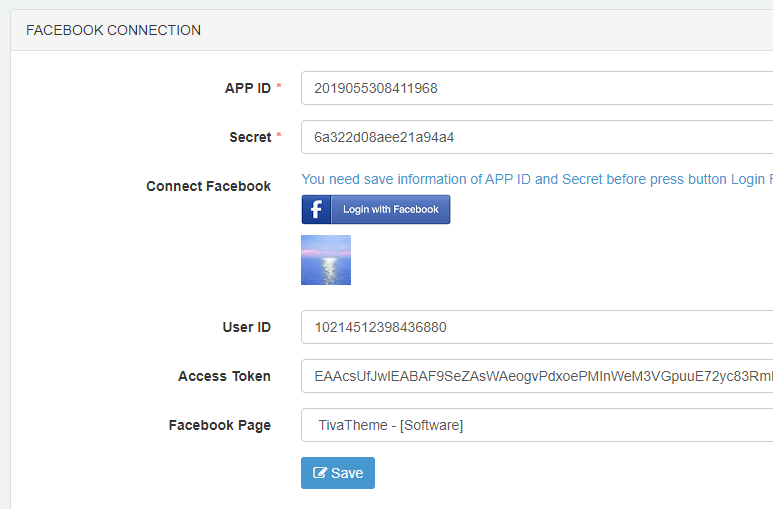This screenshot has height=509, width=773.
Task: Click the APP ID label
Action: click(247, 88)
